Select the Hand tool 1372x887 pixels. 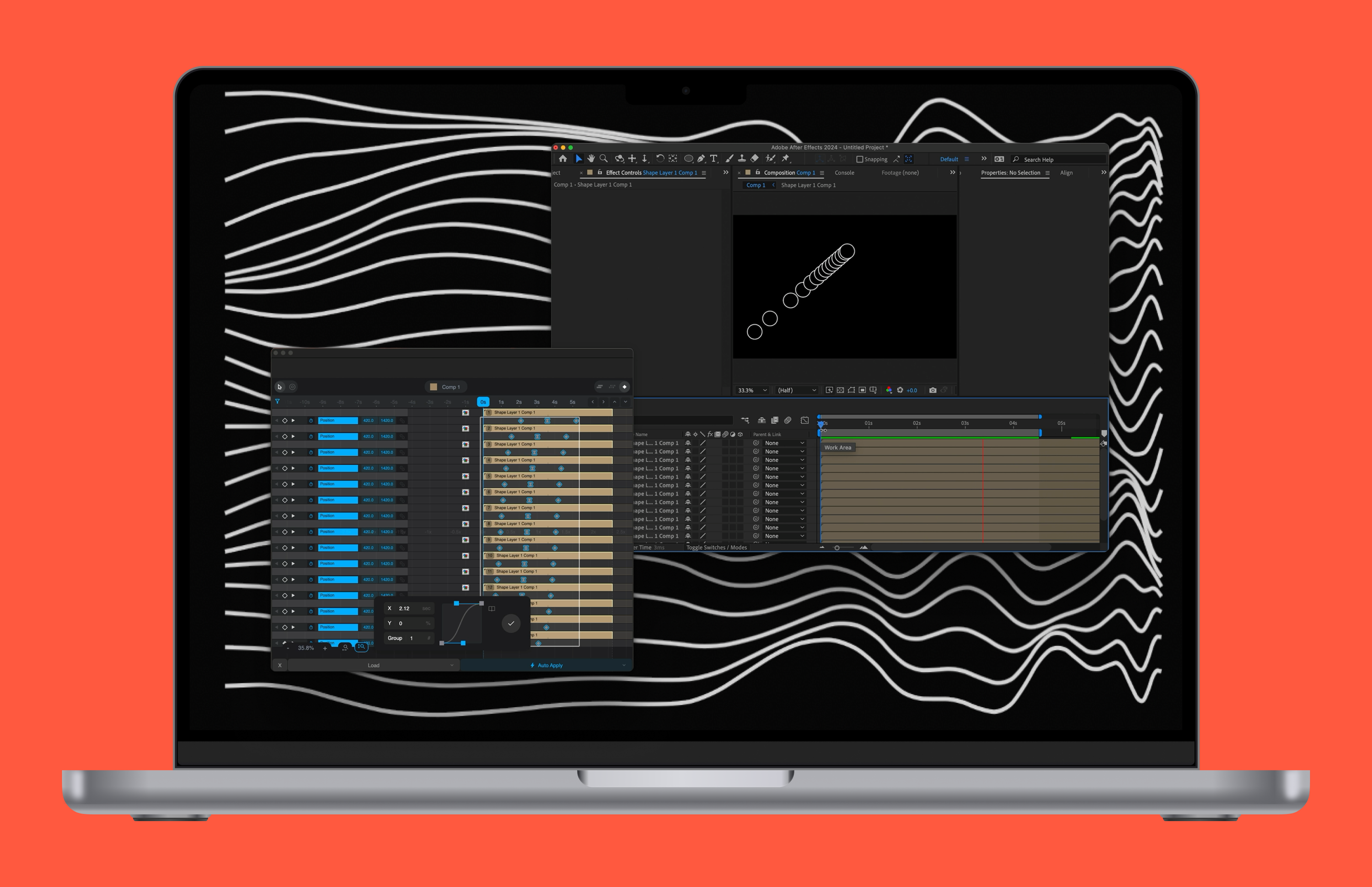click(591, 159)
